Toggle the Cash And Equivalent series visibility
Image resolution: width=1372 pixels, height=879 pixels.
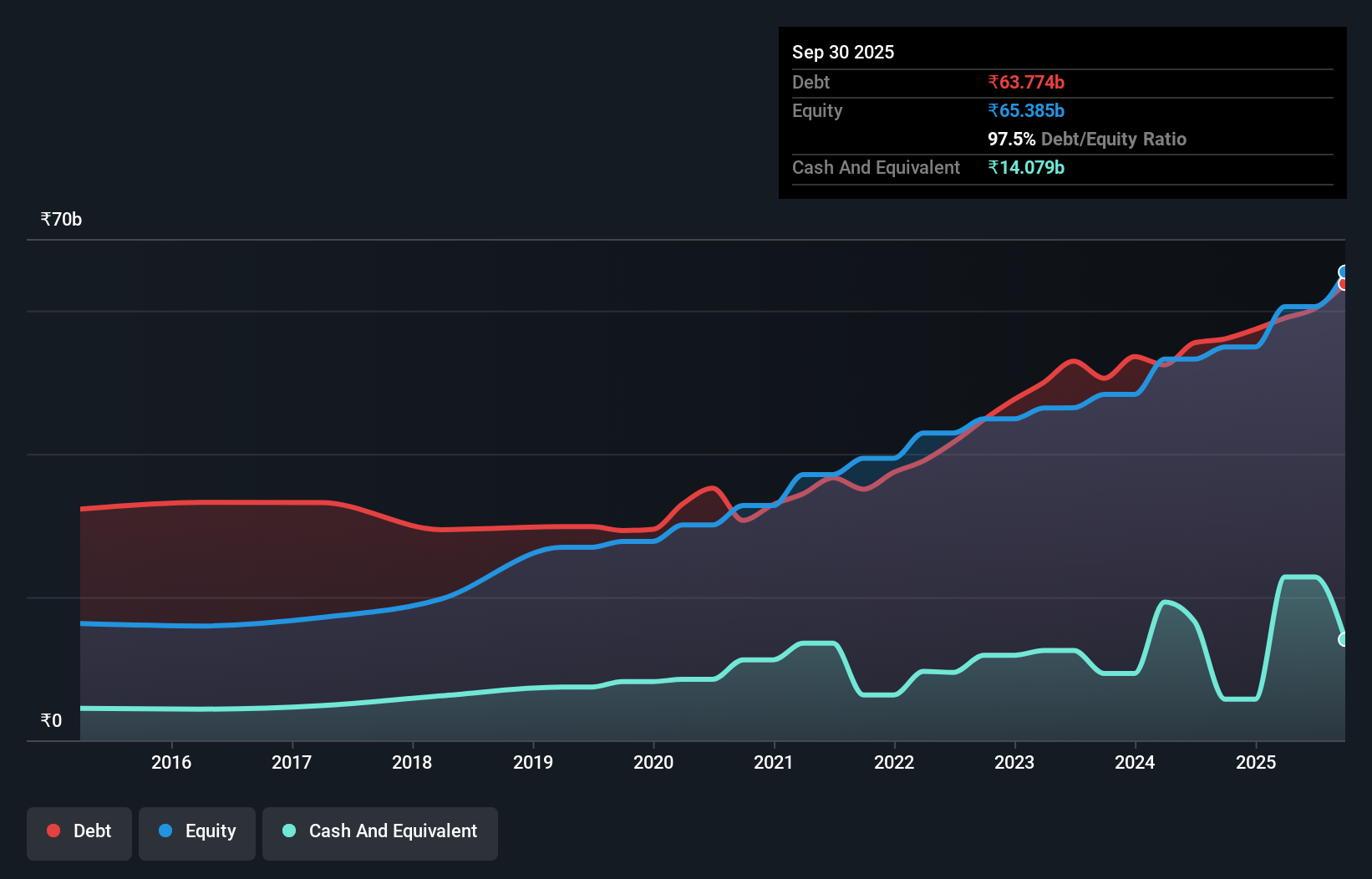click(x=380, y=833)
